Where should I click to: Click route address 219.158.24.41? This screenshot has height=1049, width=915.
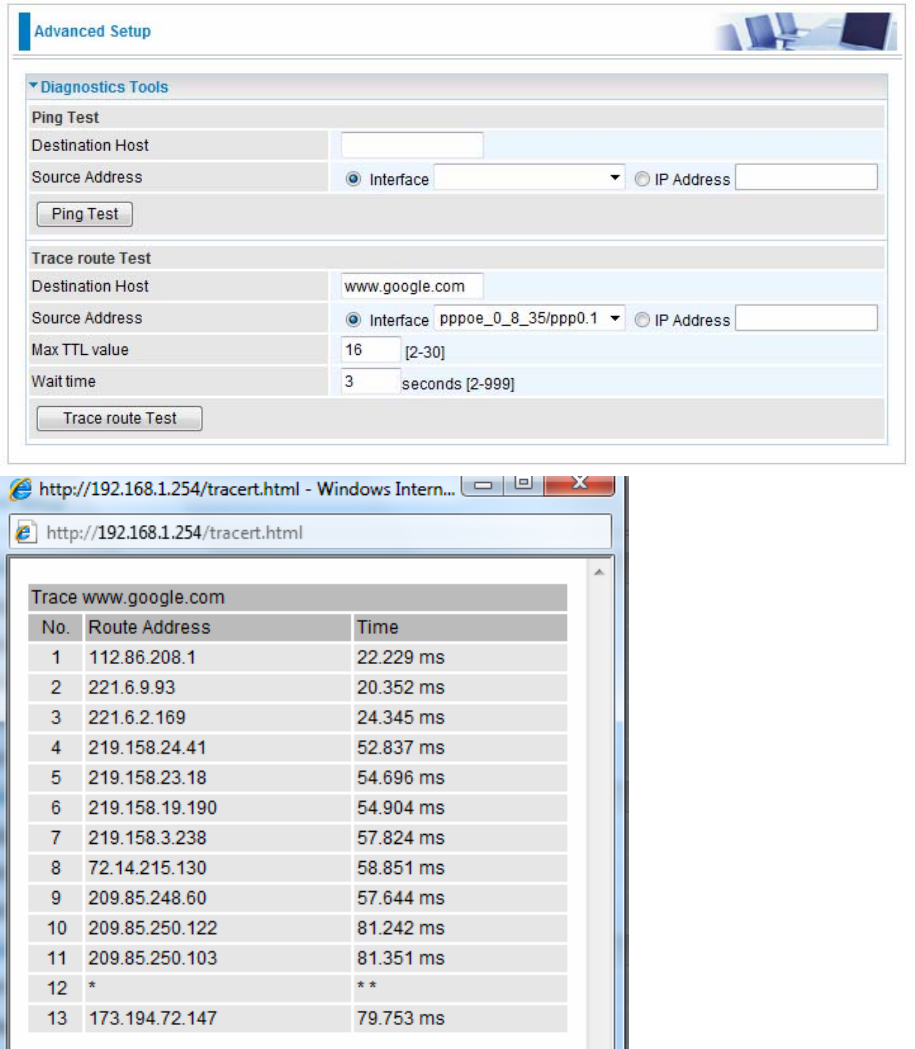tap(147, 747)
